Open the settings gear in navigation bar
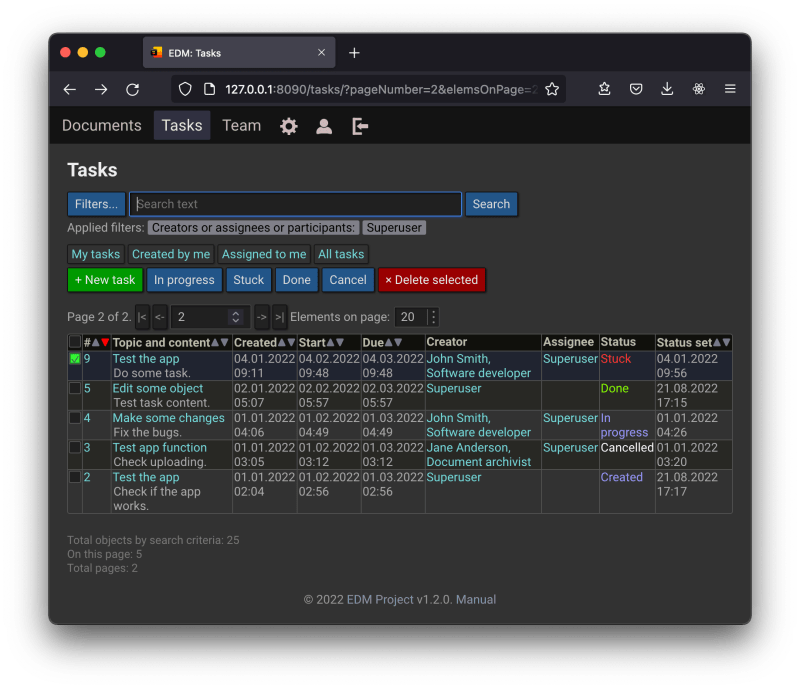Screen dimensions: 800x689 288,126
